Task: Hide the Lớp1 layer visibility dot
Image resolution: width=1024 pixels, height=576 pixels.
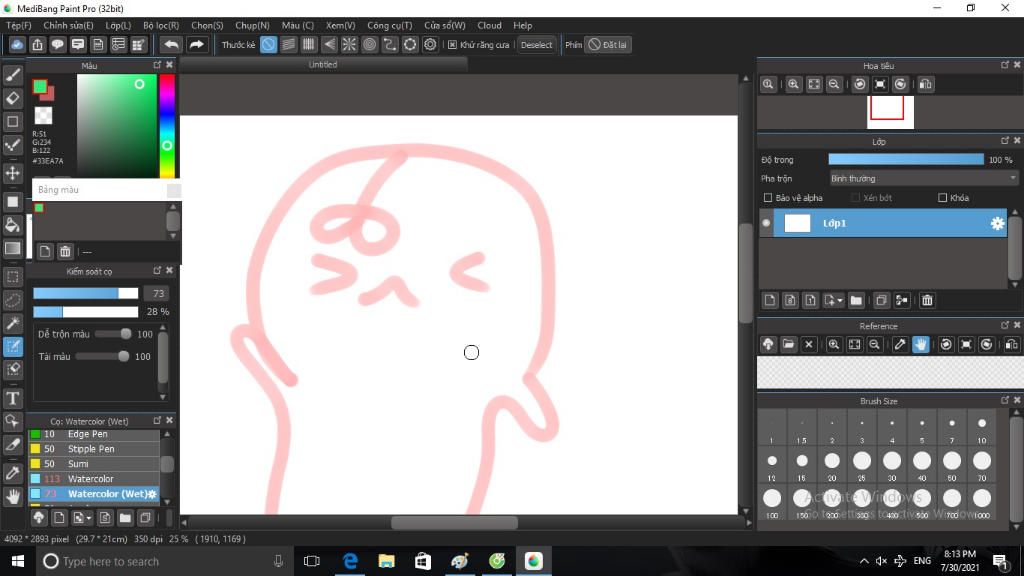Action: 766,223
